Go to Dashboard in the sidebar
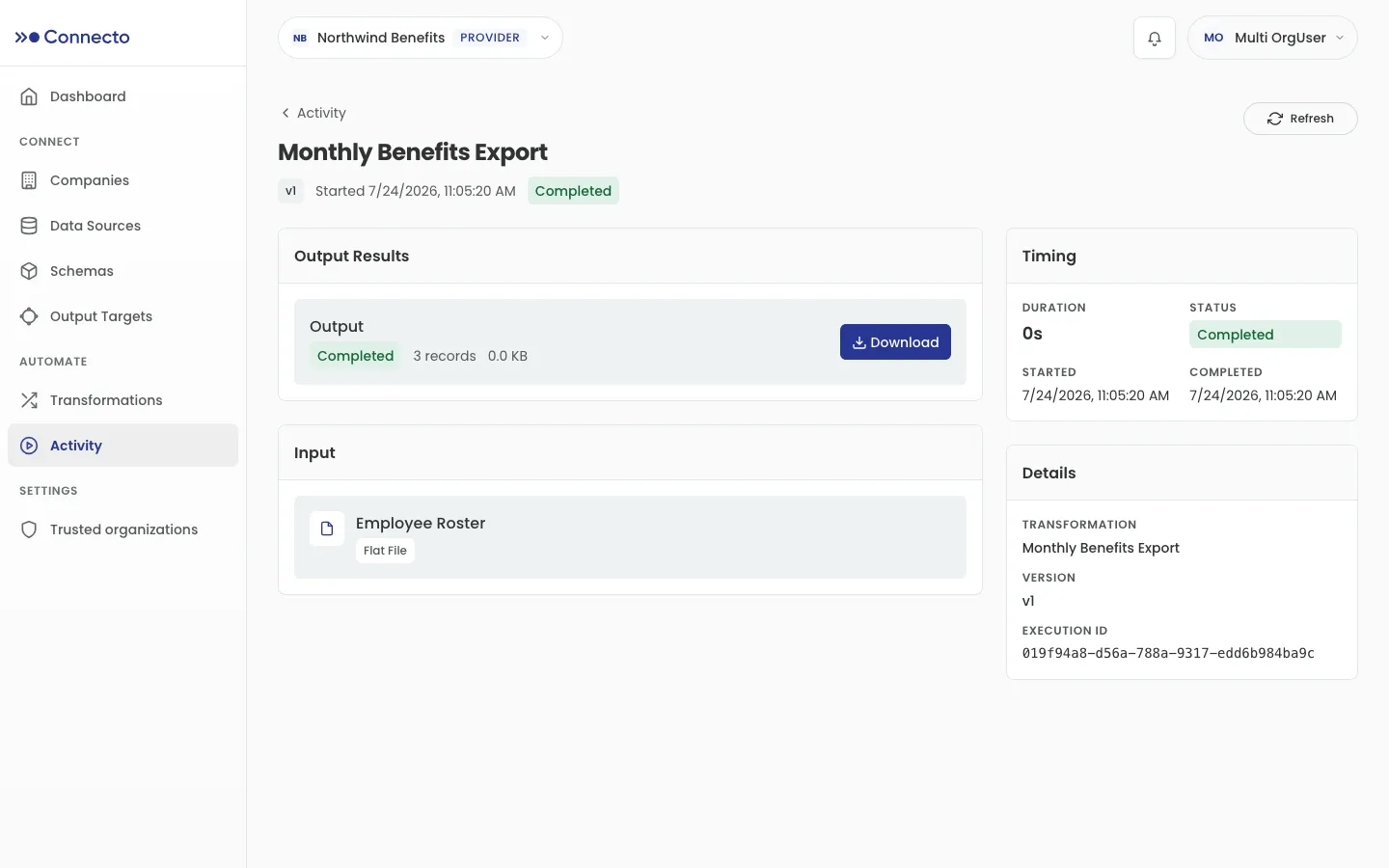 [x=123, y=96]
